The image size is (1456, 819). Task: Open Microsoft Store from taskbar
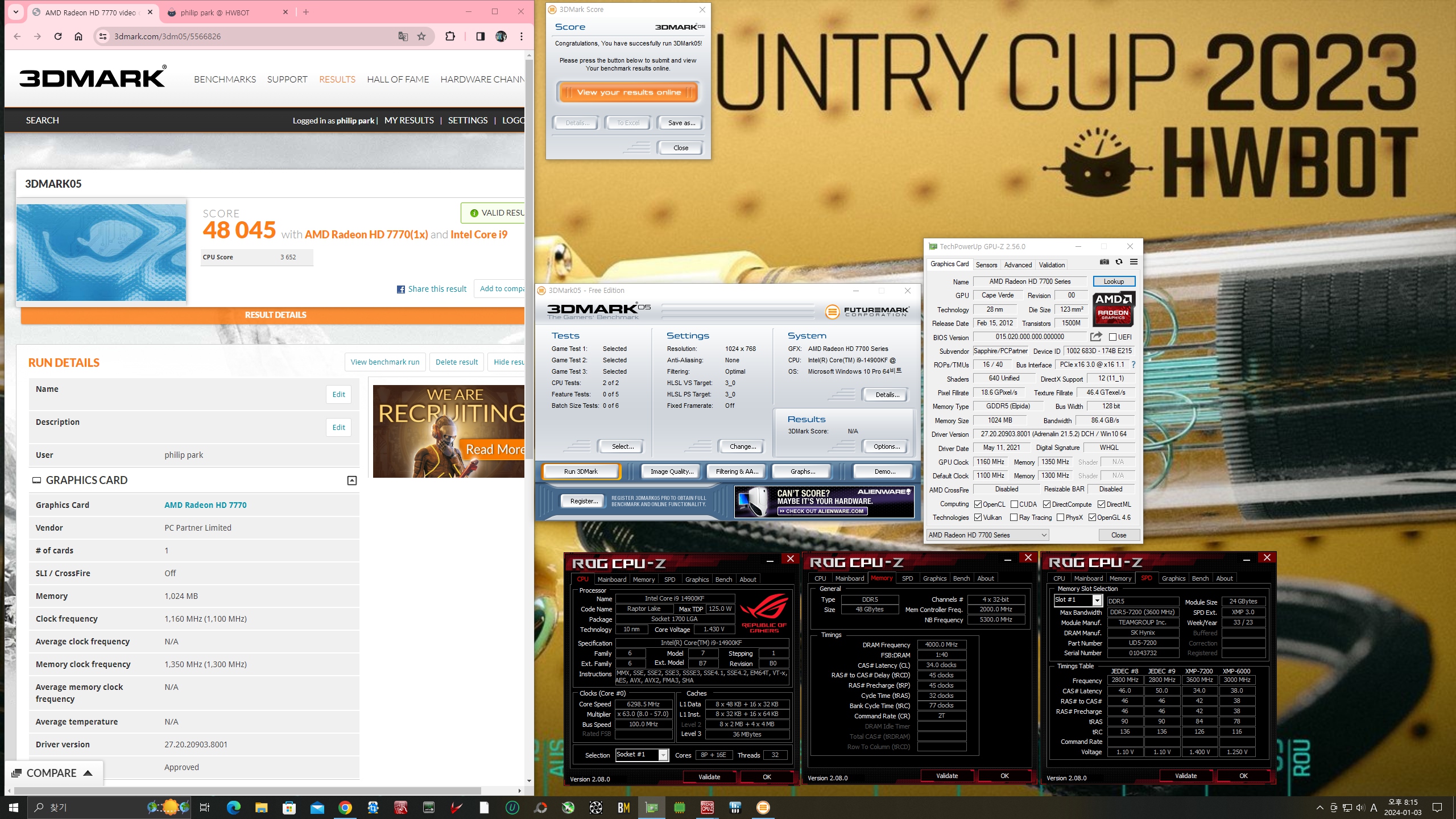click(289, 807)
